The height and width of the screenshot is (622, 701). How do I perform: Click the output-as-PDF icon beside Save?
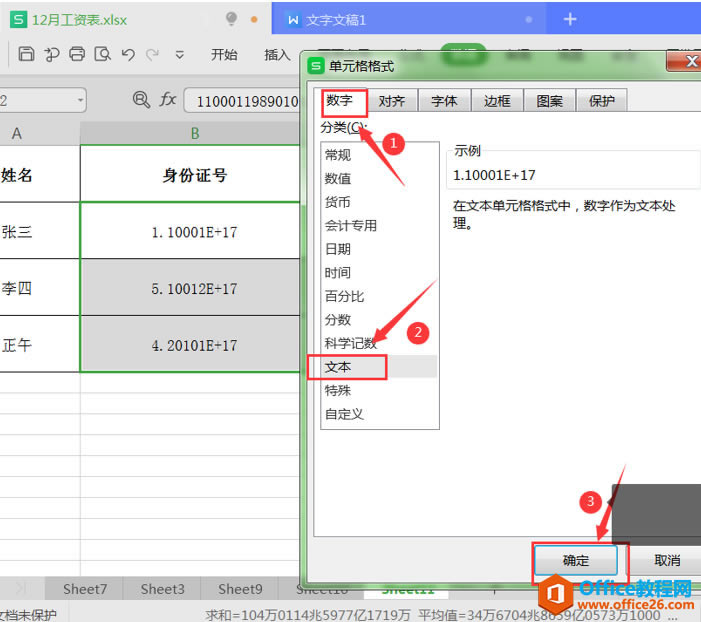click(x=52, y=54)
